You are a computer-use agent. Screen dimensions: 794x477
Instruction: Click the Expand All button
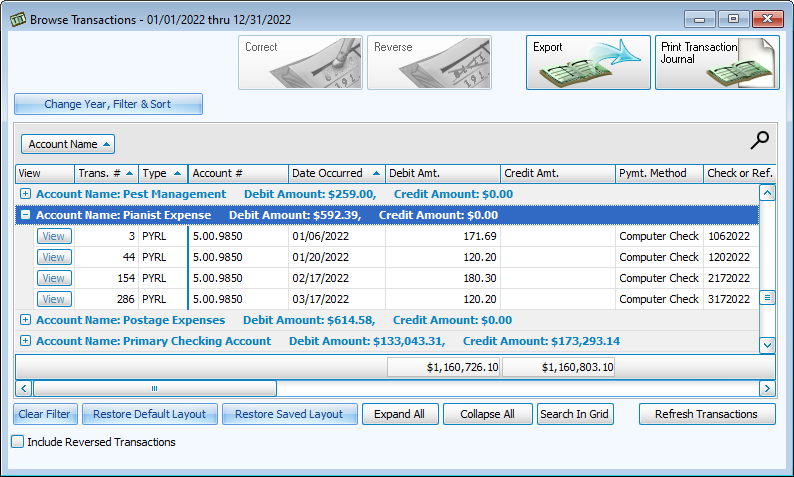coord(399,414)
